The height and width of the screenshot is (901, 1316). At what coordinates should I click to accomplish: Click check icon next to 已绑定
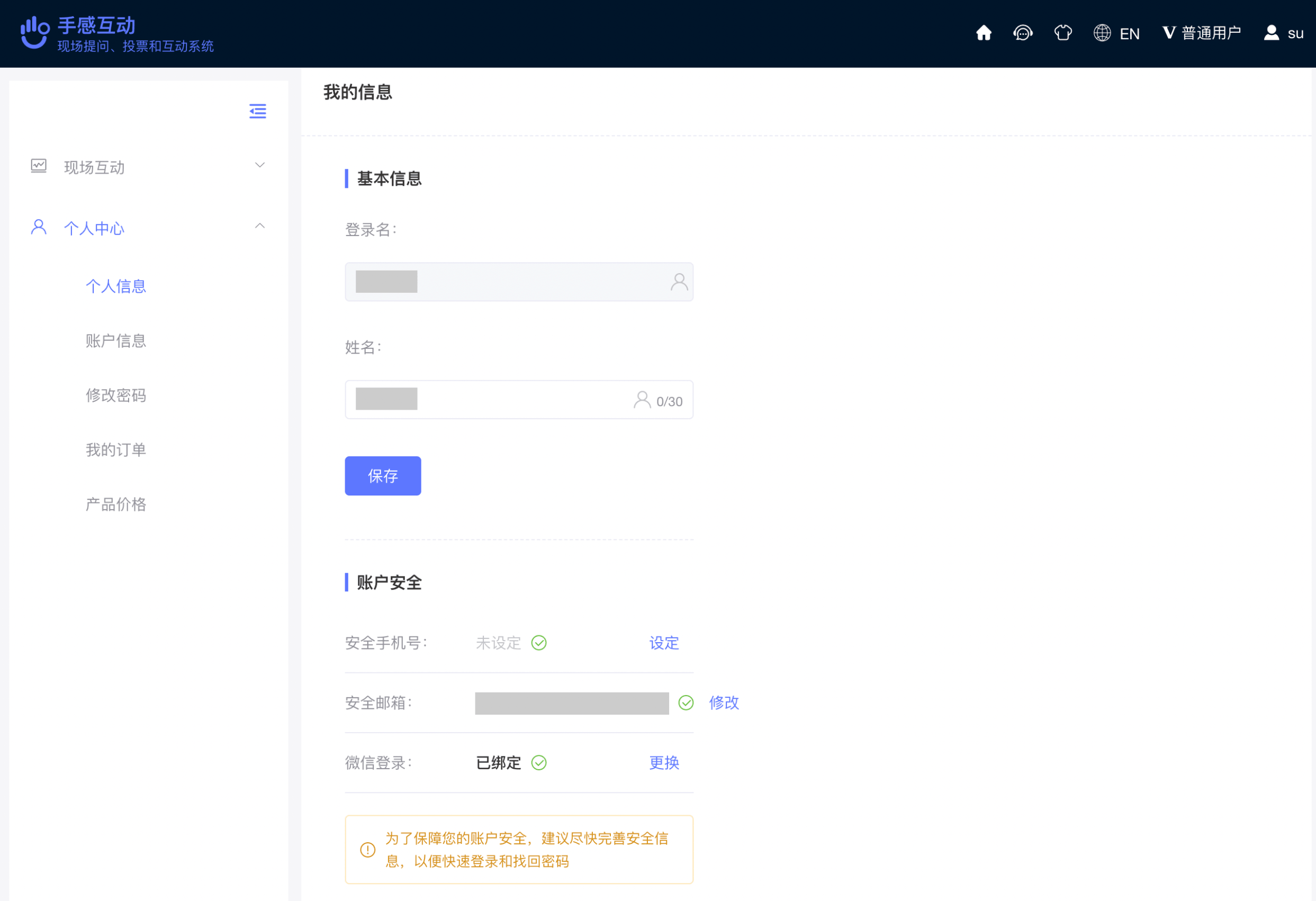(x=538, y=763)
